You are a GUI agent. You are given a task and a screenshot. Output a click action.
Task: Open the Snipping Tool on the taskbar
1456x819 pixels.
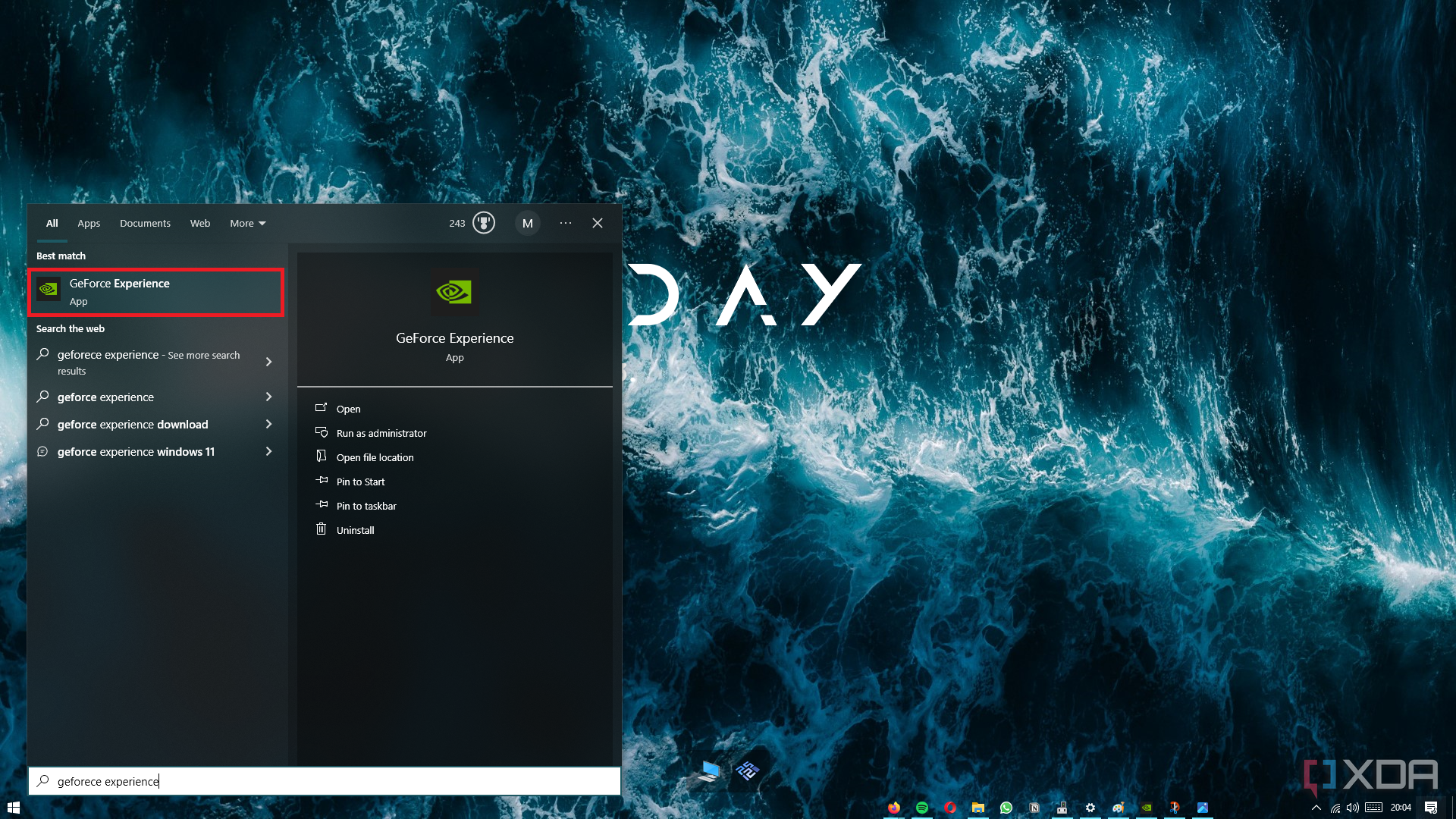click(x=1175, y=808)
